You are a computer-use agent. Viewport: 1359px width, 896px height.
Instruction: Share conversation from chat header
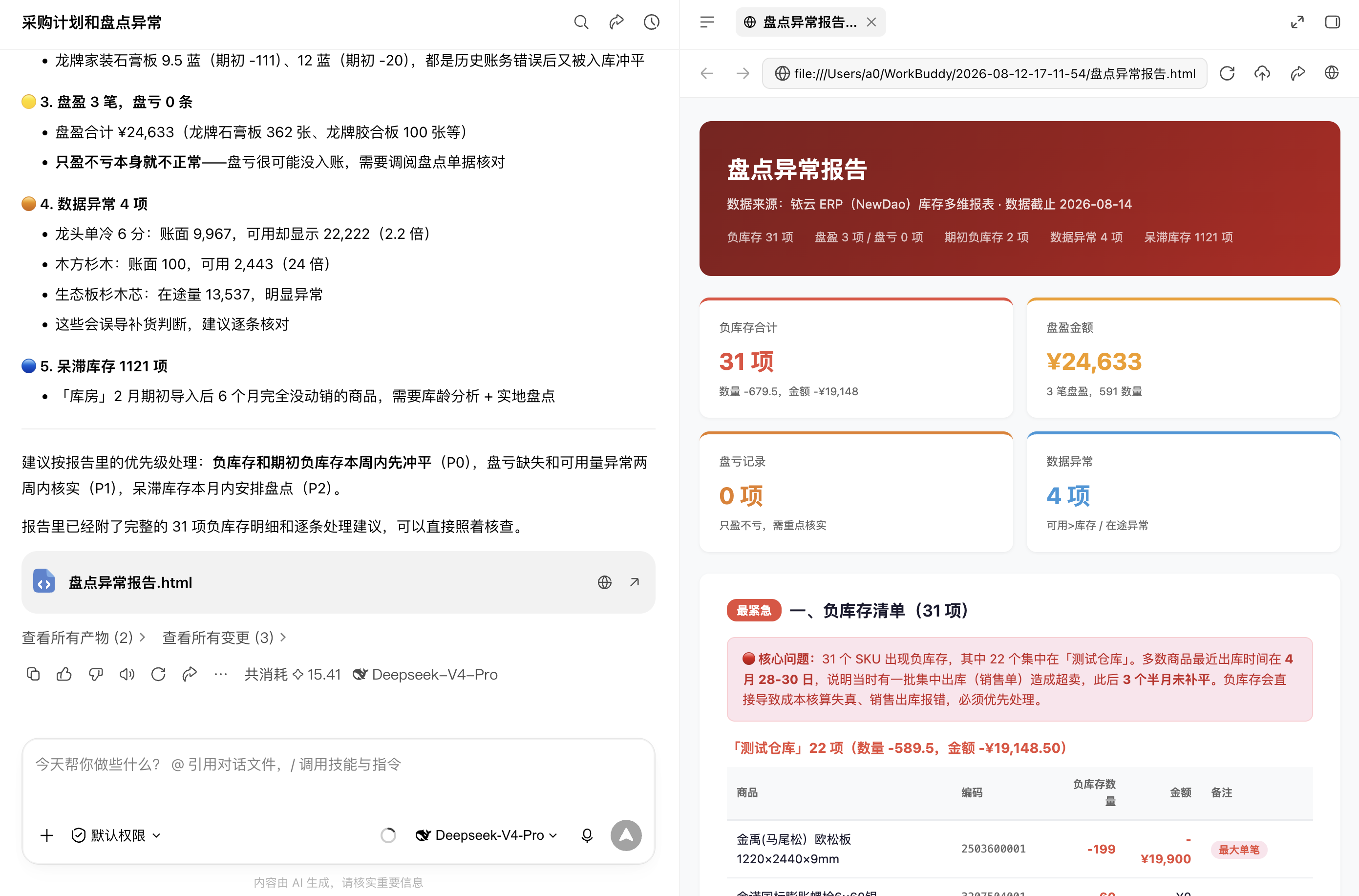(616, 22)
